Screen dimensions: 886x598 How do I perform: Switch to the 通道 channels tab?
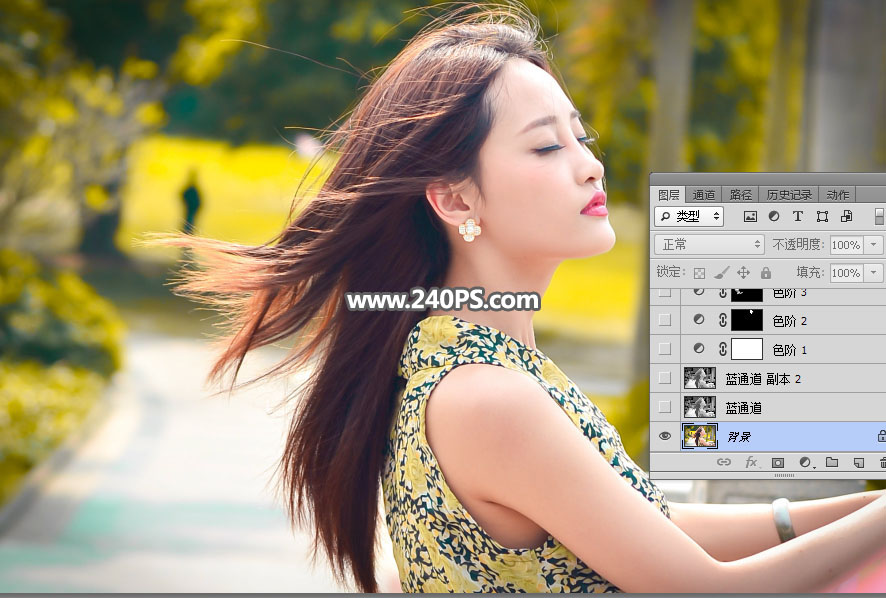pyautogui.click(x=703, y=193)
